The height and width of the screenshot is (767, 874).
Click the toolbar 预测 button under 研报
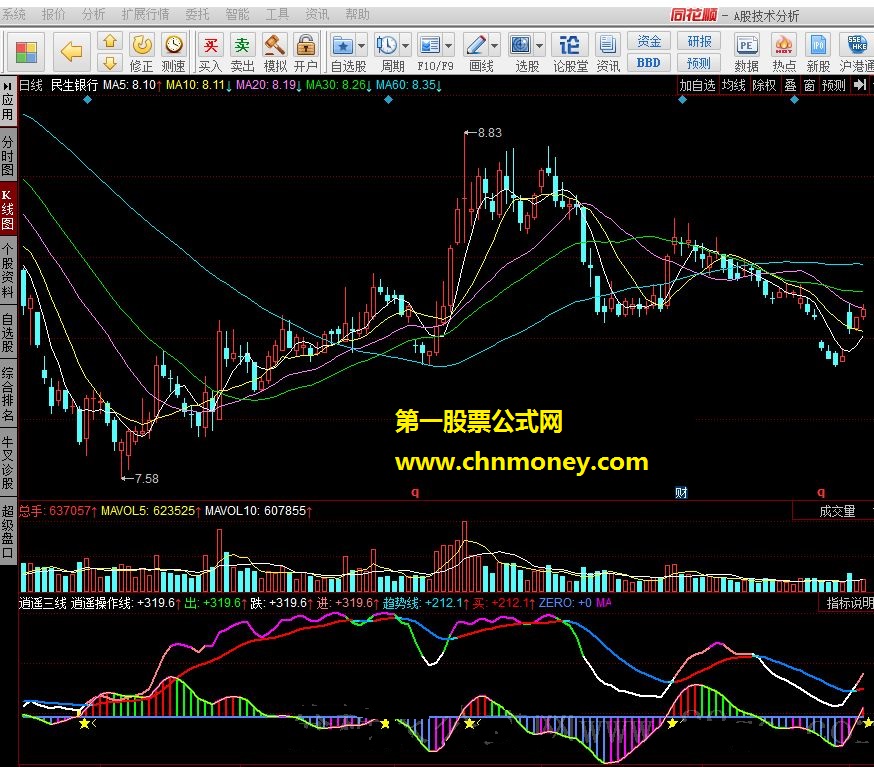(699, 63)
